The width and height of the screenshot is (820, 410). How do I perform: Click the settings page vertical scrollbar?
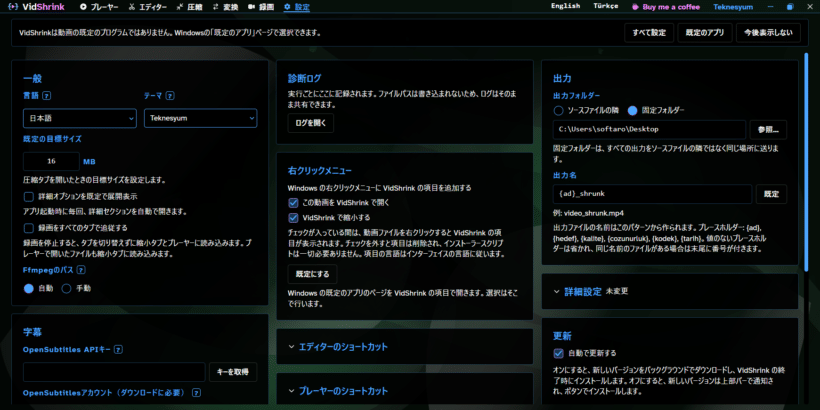click(x=806, y=161)
